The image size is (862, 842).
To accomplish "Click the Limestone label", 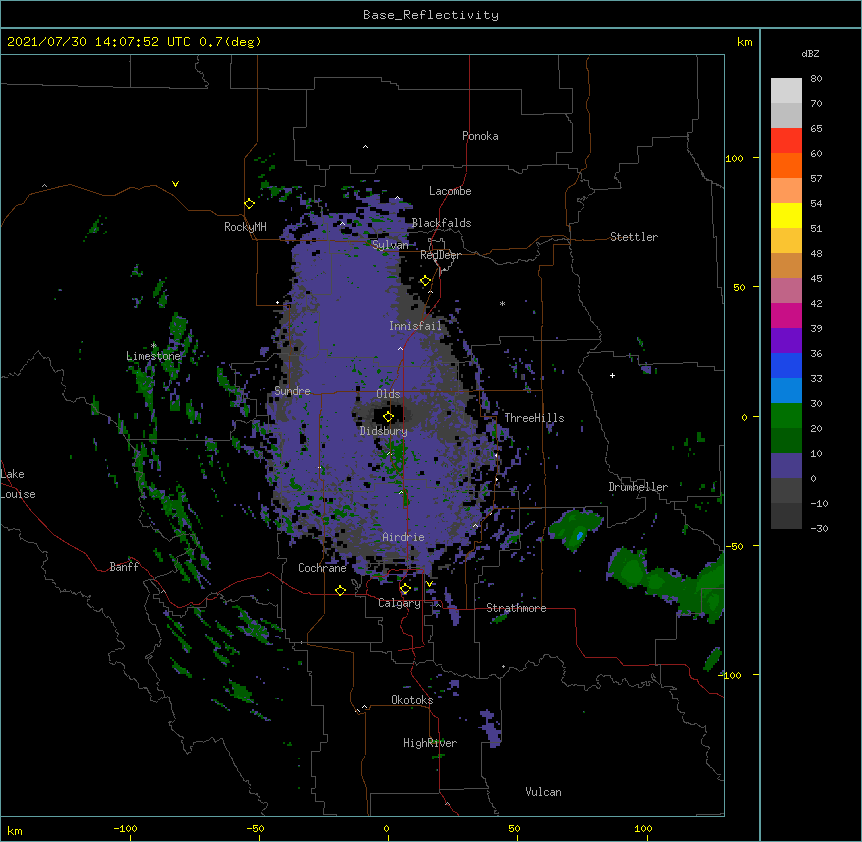I will [153, 356].
